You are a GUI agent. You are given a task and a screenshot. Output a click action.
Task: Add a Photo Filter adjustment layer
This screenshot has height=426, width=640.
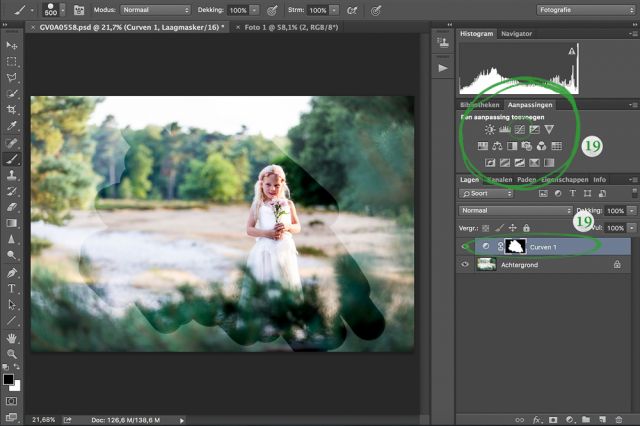tap(527, 146)
